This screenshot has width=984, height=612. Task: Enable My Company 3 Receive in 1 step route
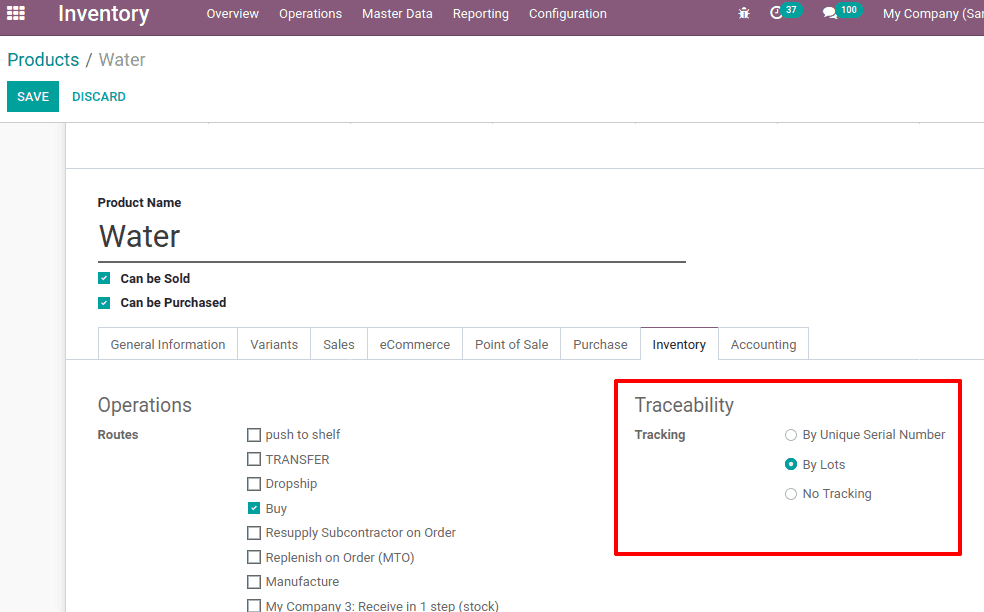[x=254, y=606]
